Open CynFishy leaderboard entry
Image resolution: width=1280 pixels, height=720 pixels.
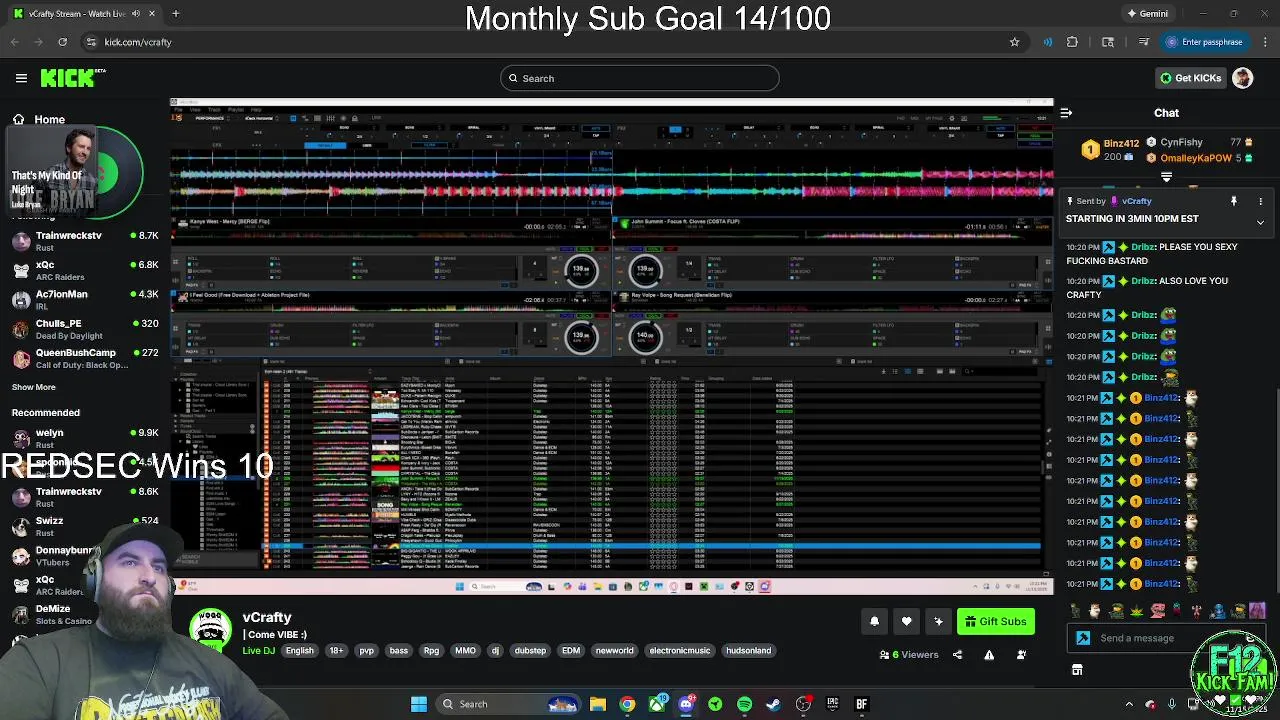pos(1199,143)
